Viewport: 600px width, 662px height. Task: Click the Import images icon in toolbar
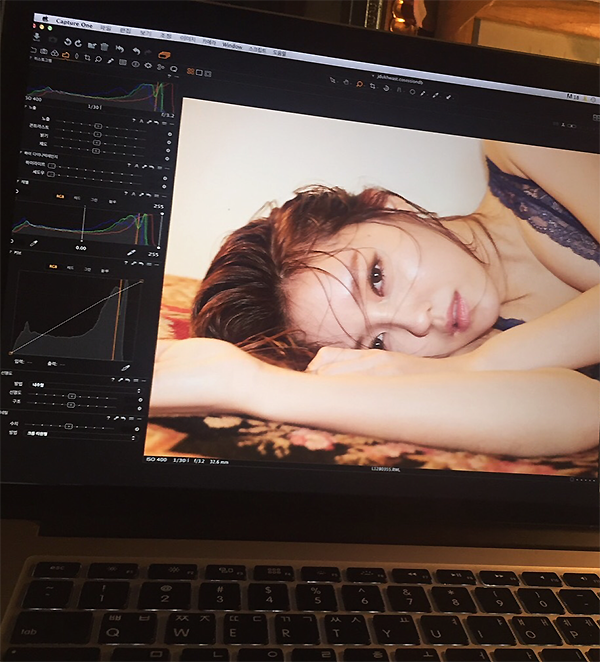(38, 38)
